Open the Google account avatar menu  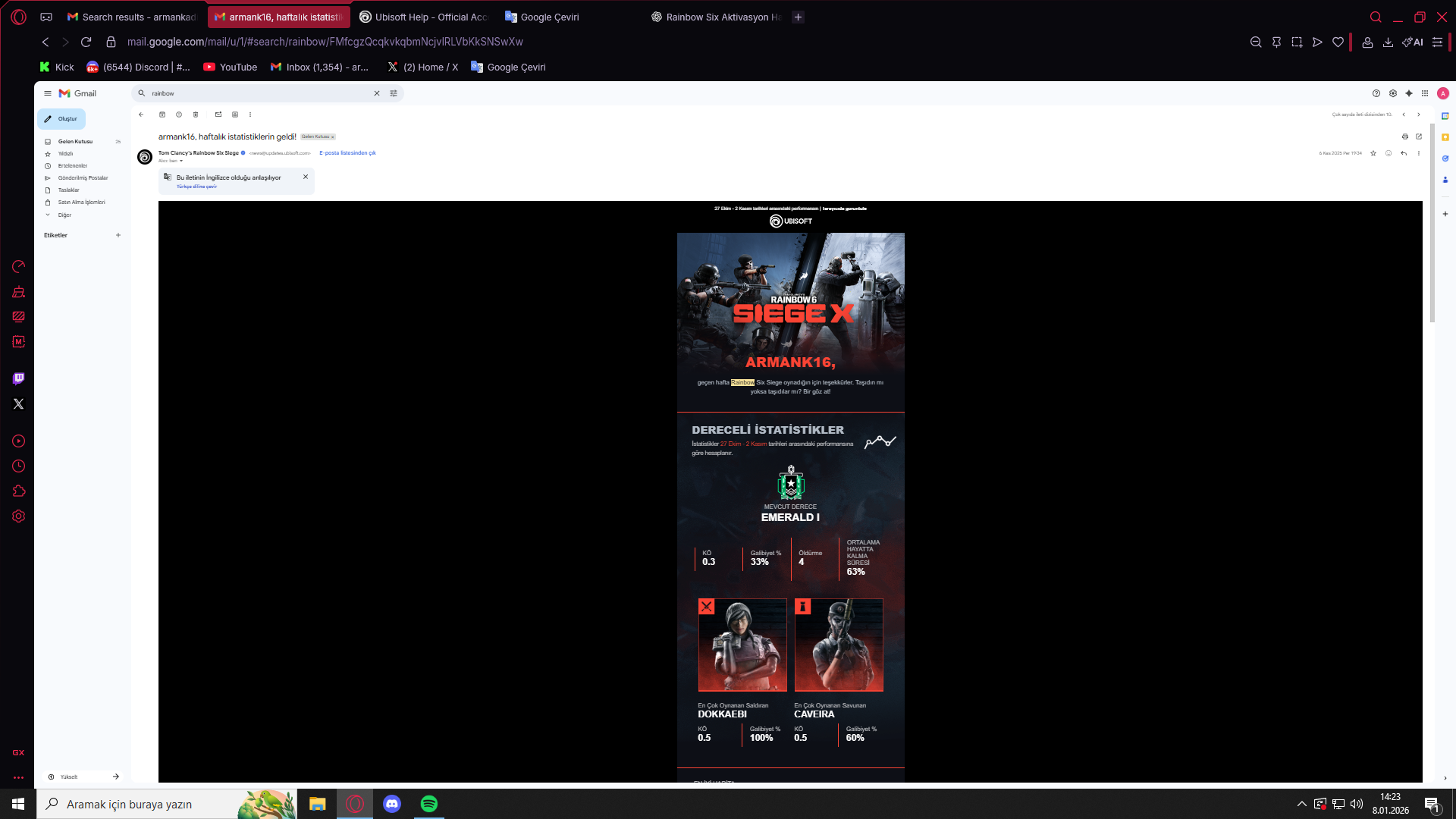1443,93
